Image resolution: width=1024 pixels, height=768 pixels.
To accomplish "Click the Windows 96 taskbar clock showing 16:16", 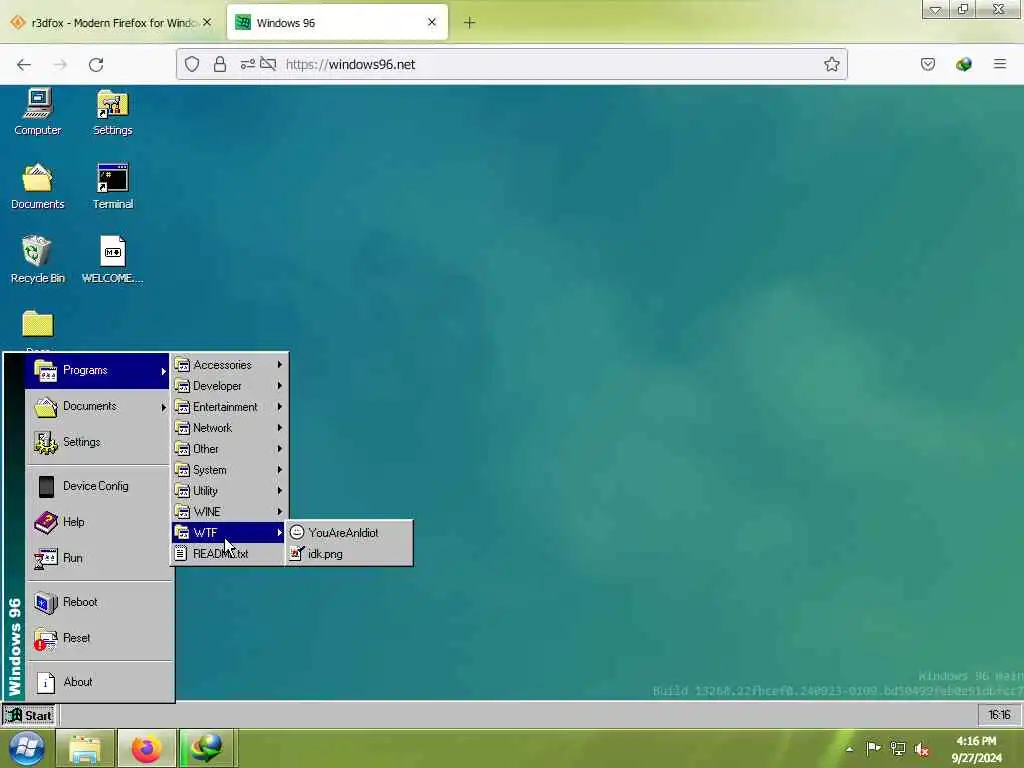I will click(999, 715).
